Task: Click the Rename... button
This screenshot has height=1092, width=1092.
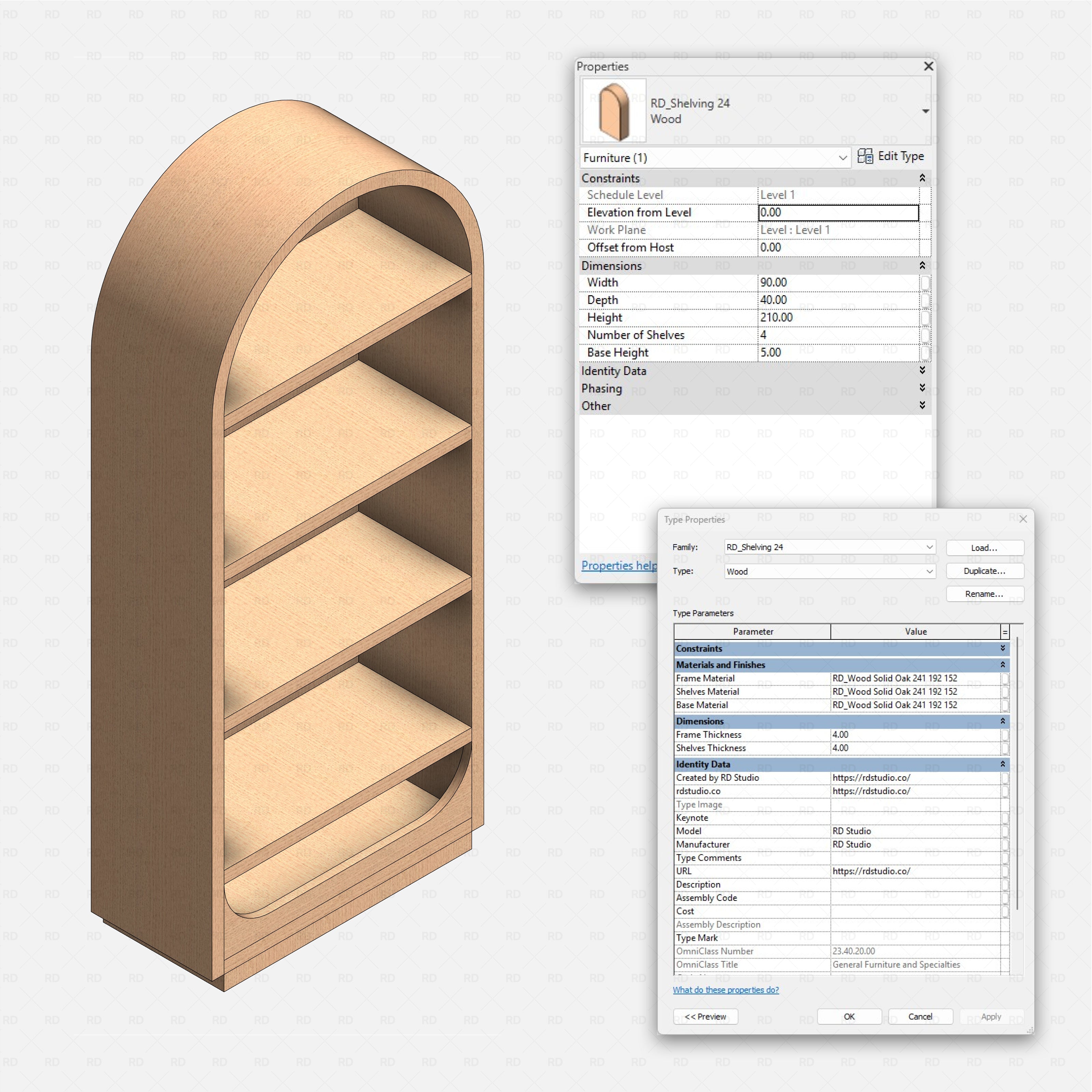Action: tap(985, 594)
